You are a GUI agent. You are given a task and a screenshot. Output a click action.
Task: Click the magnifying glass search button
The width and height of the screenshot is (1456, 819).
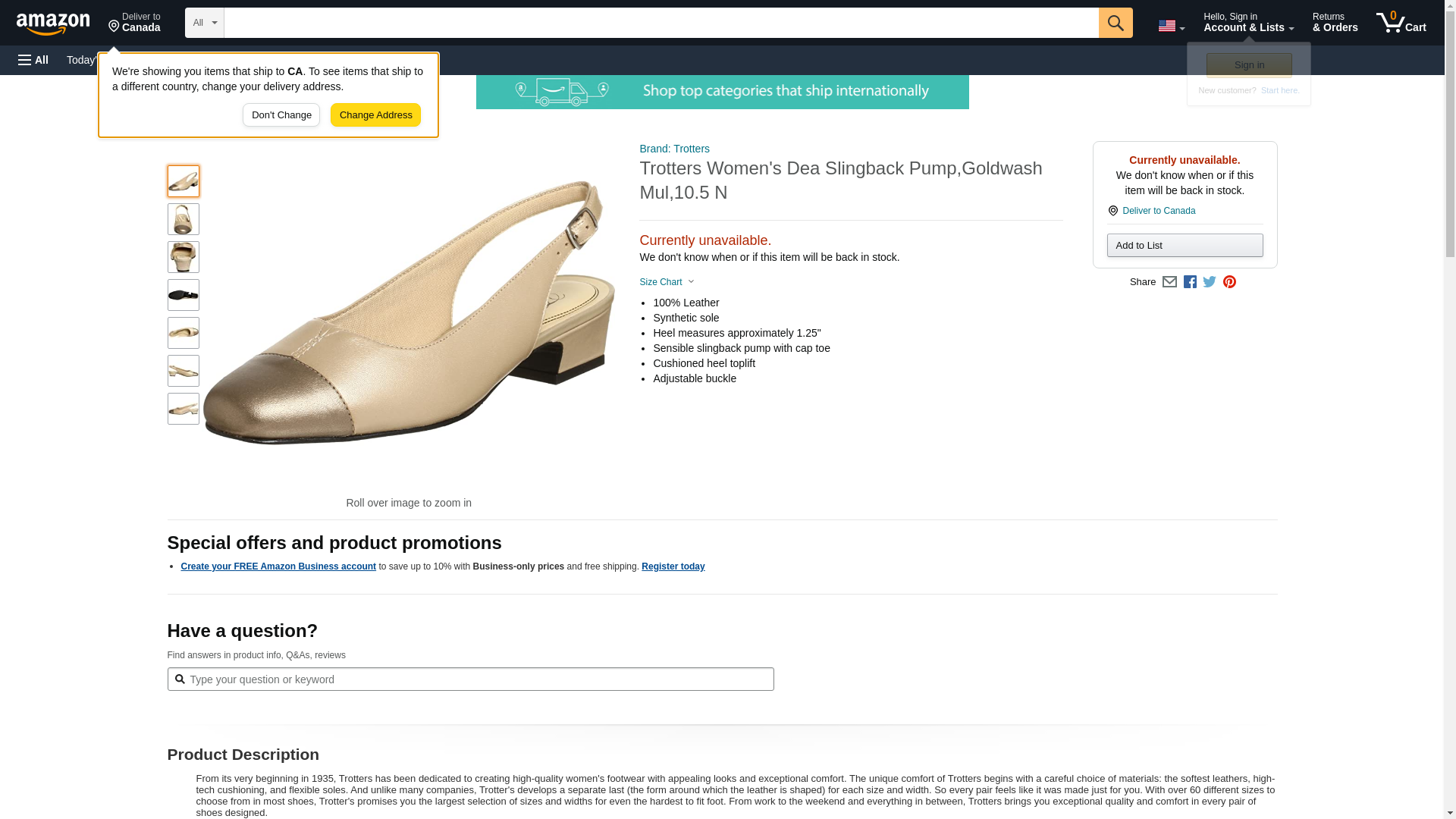point(1115,23)
